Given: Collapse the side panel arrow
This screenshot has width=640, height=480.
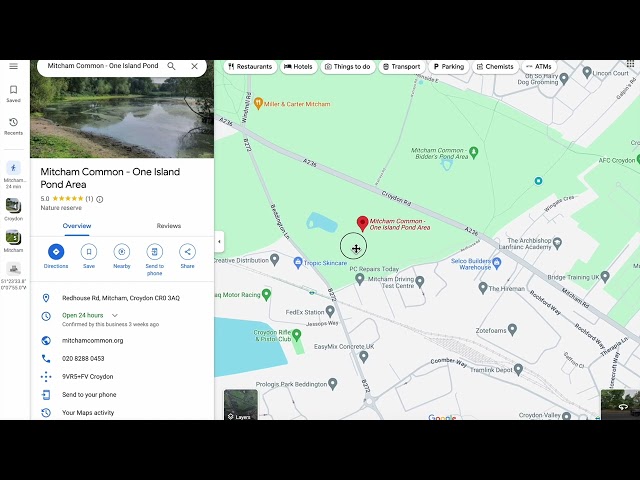Looking at the screenshot, I should click(219, 242).
